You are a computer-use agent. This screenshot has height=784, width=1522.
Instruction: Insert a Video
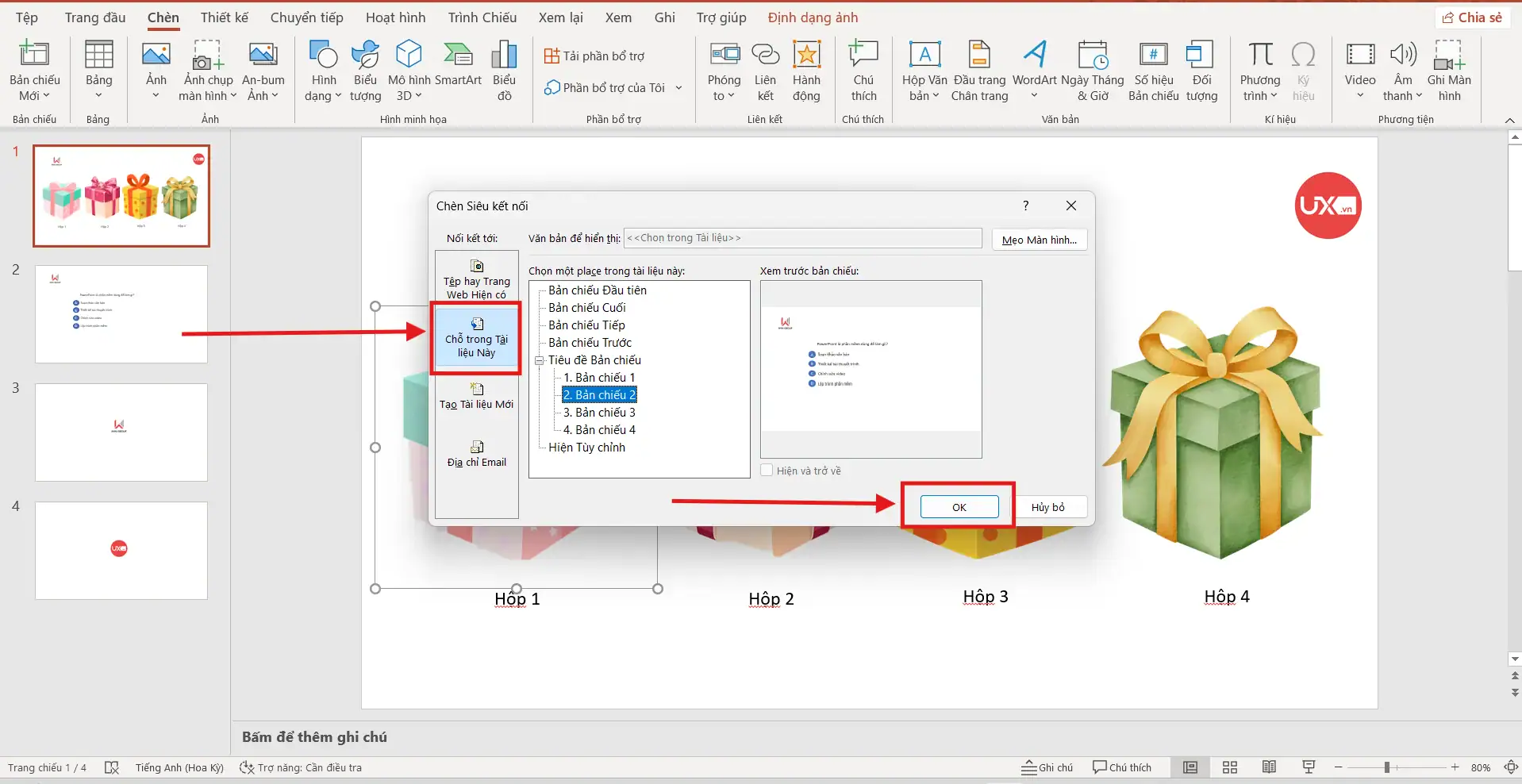coord(1359,70)
